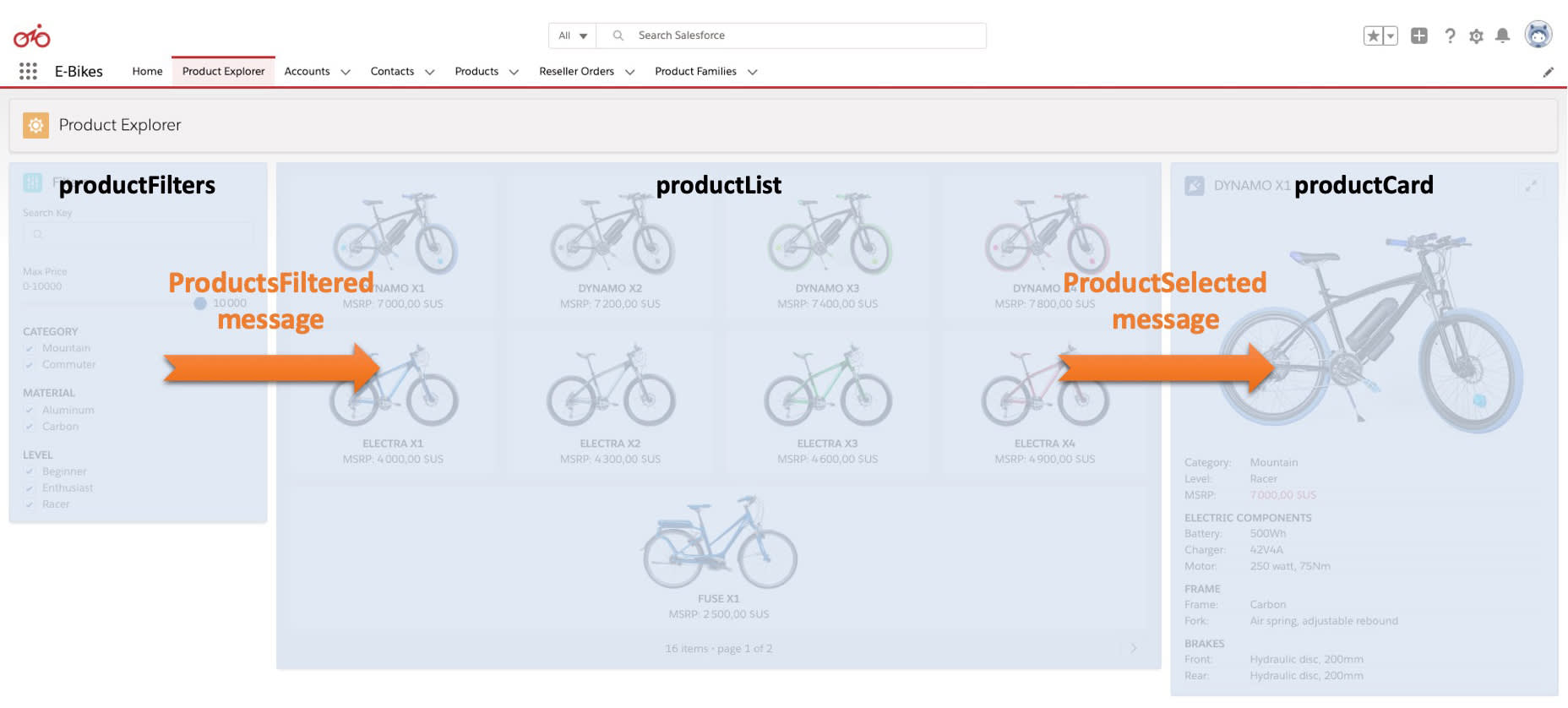Image resolution: width=1568 pixels, height=708 pixels.
Task: Select the DYNAMO X2 bike tile
Action: [x=610, y=245]
